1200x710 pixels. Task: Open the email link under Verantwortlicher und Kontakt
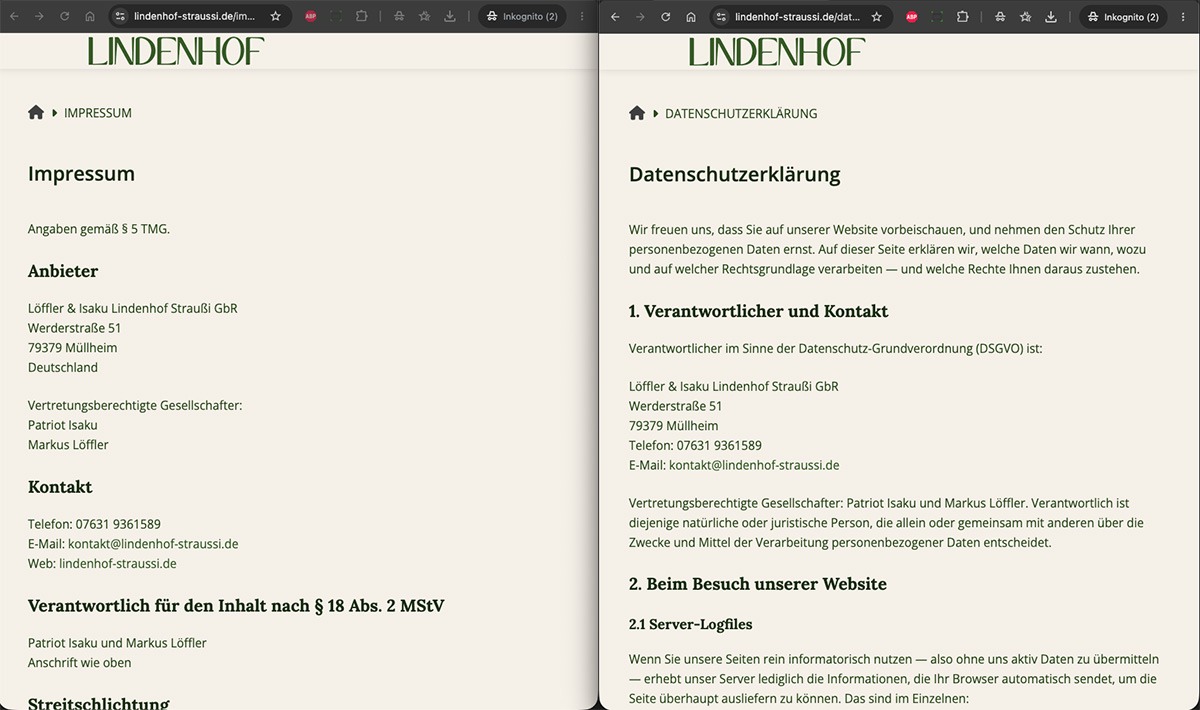click(x=754, y=465)
